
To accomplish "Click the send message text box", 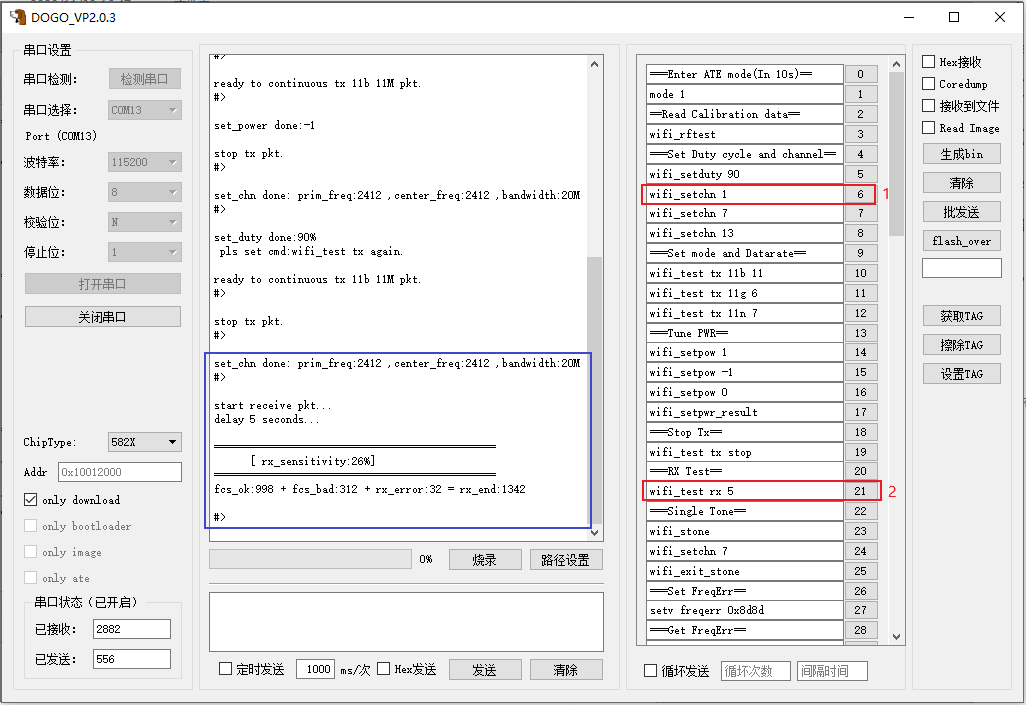I will (406, 622).
